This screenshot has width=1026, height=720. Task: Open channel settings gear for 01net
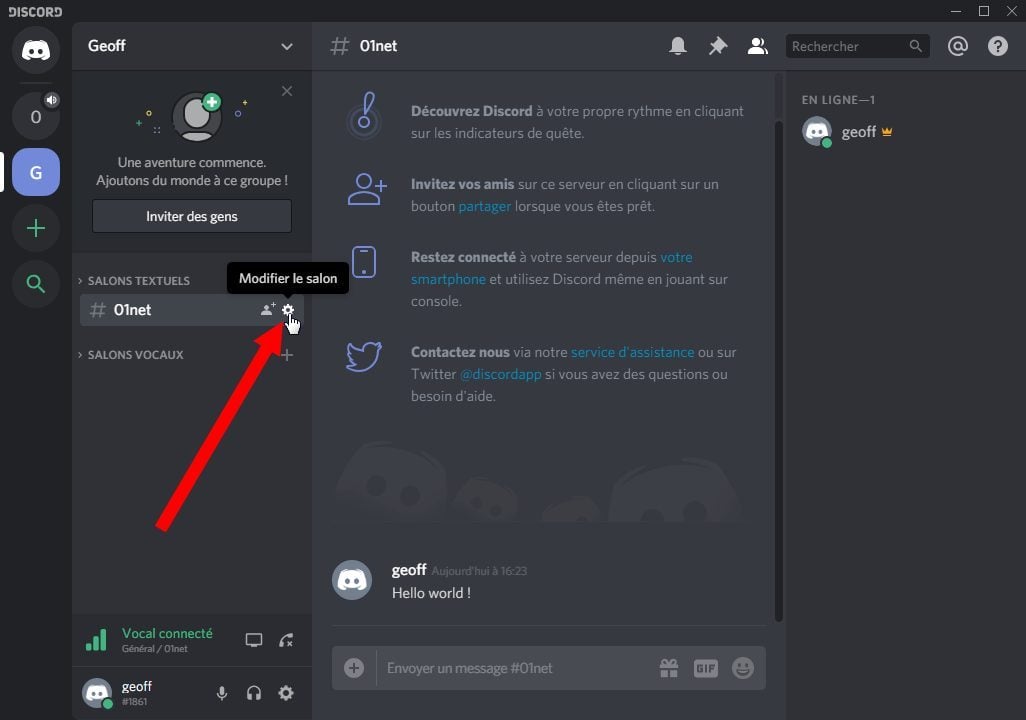[x=288, y=310]
